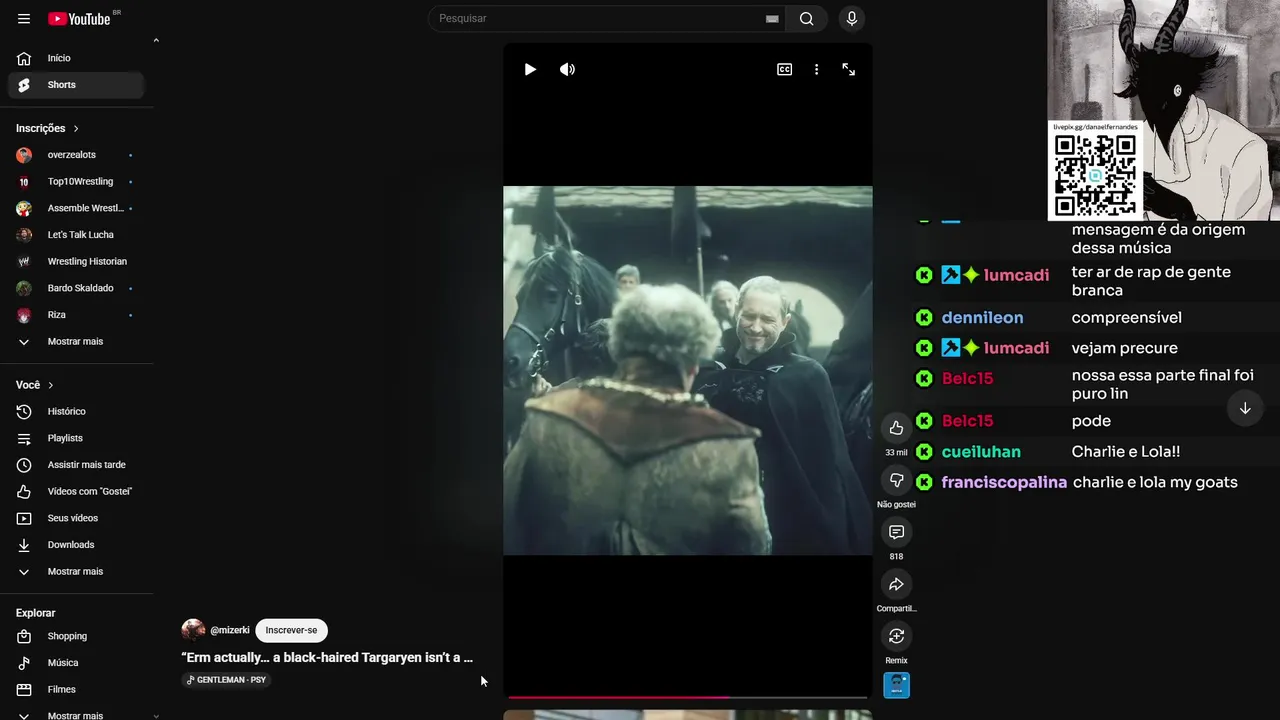The image size is (1280, 720).
Task: Open the Top10Wrestling subscription
Action: click(x=76, y=182)
